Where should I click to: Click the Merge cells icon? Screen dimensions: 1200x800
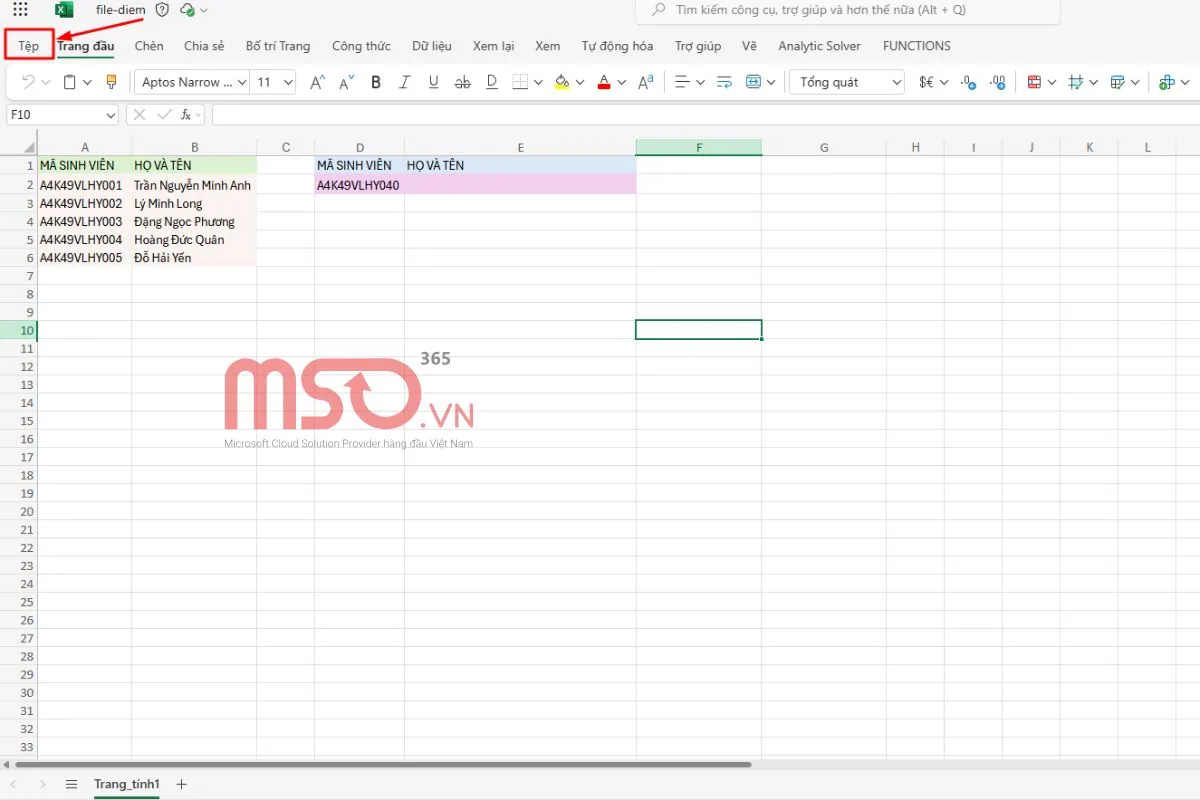[753, 82]
